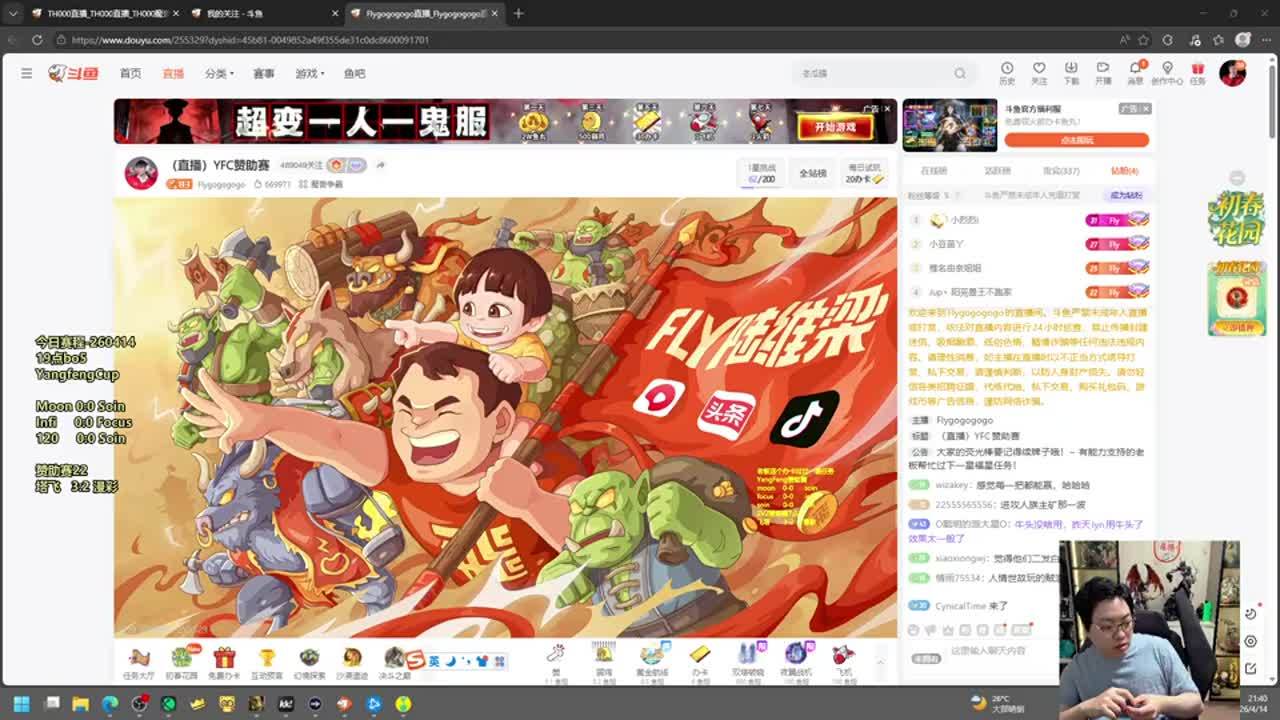Click the search box in the header
Viewport: 1280px width, 720px height.
[x=875, y=73]
